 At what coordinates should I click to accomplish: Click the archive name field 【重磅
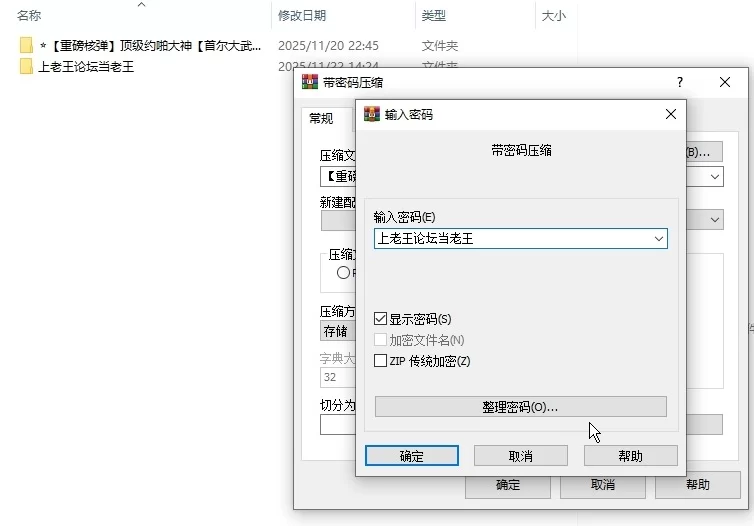(338, 176)
